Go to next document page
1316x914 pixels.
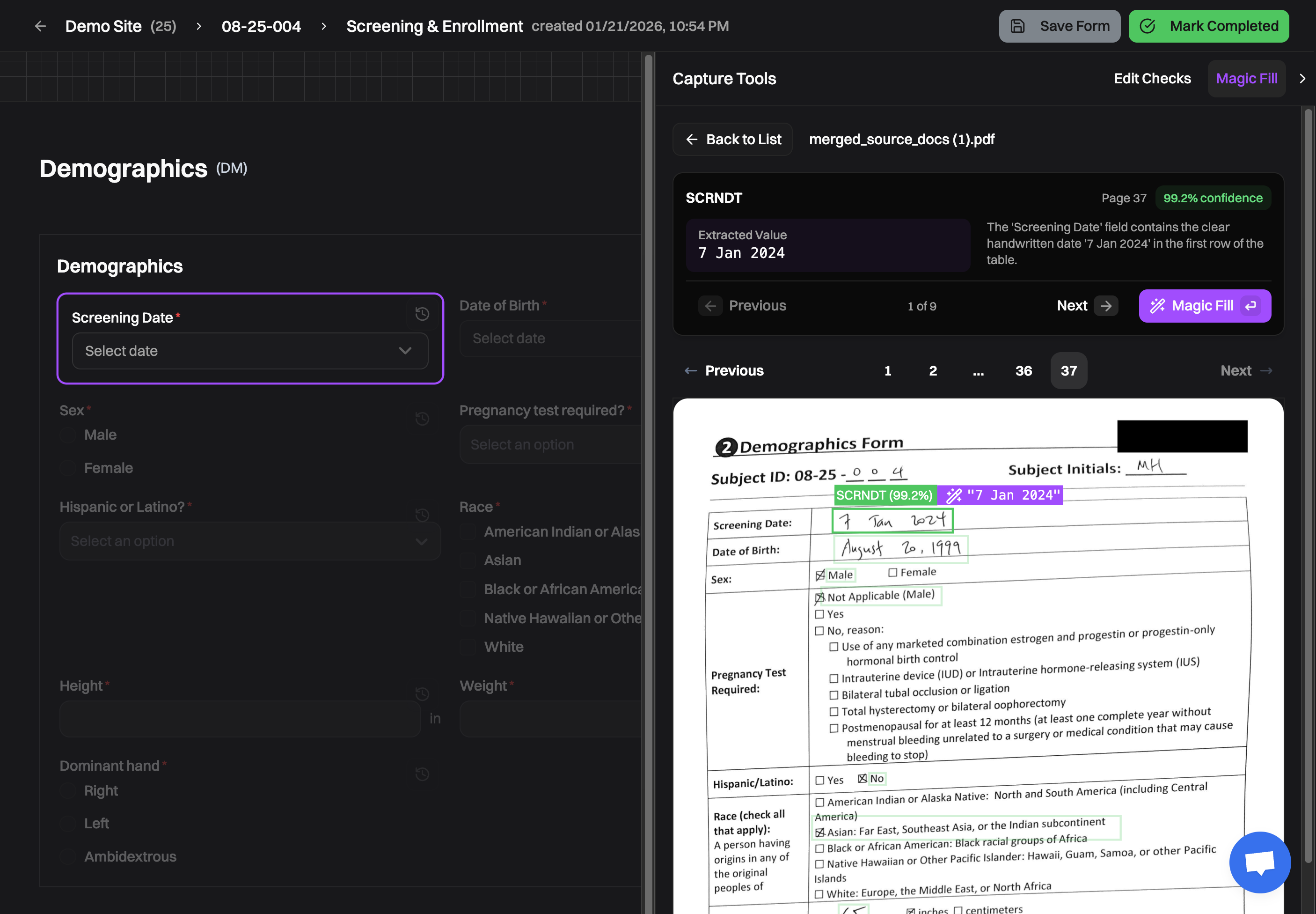[x=1246, y=370]
